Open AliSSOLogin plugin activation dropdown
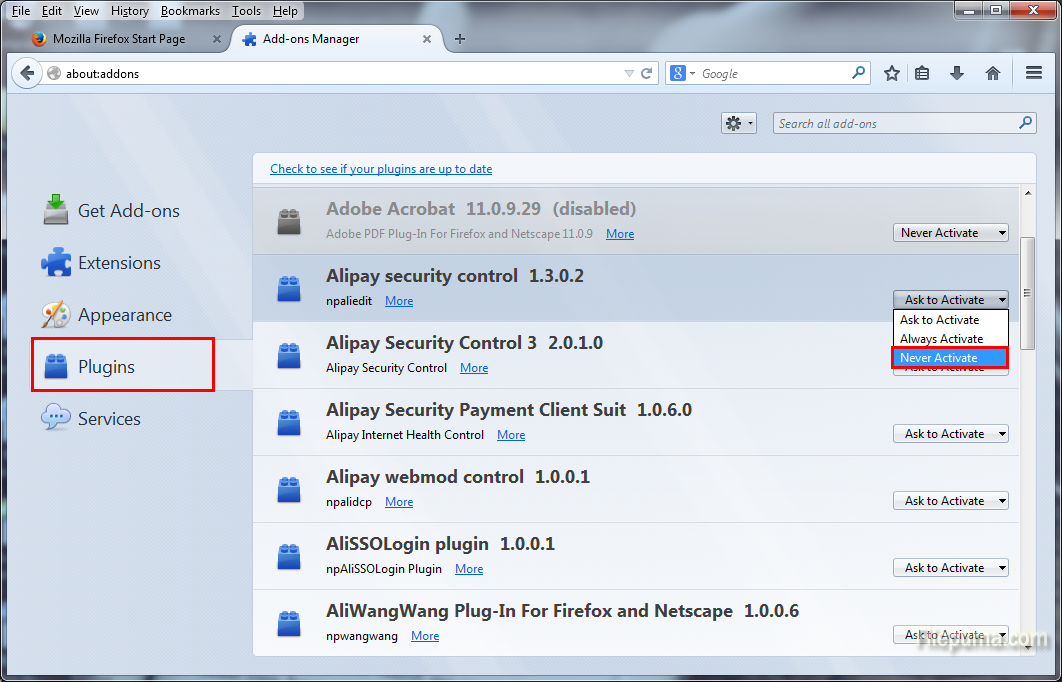1062x682 pixels. tap(950, 568)
